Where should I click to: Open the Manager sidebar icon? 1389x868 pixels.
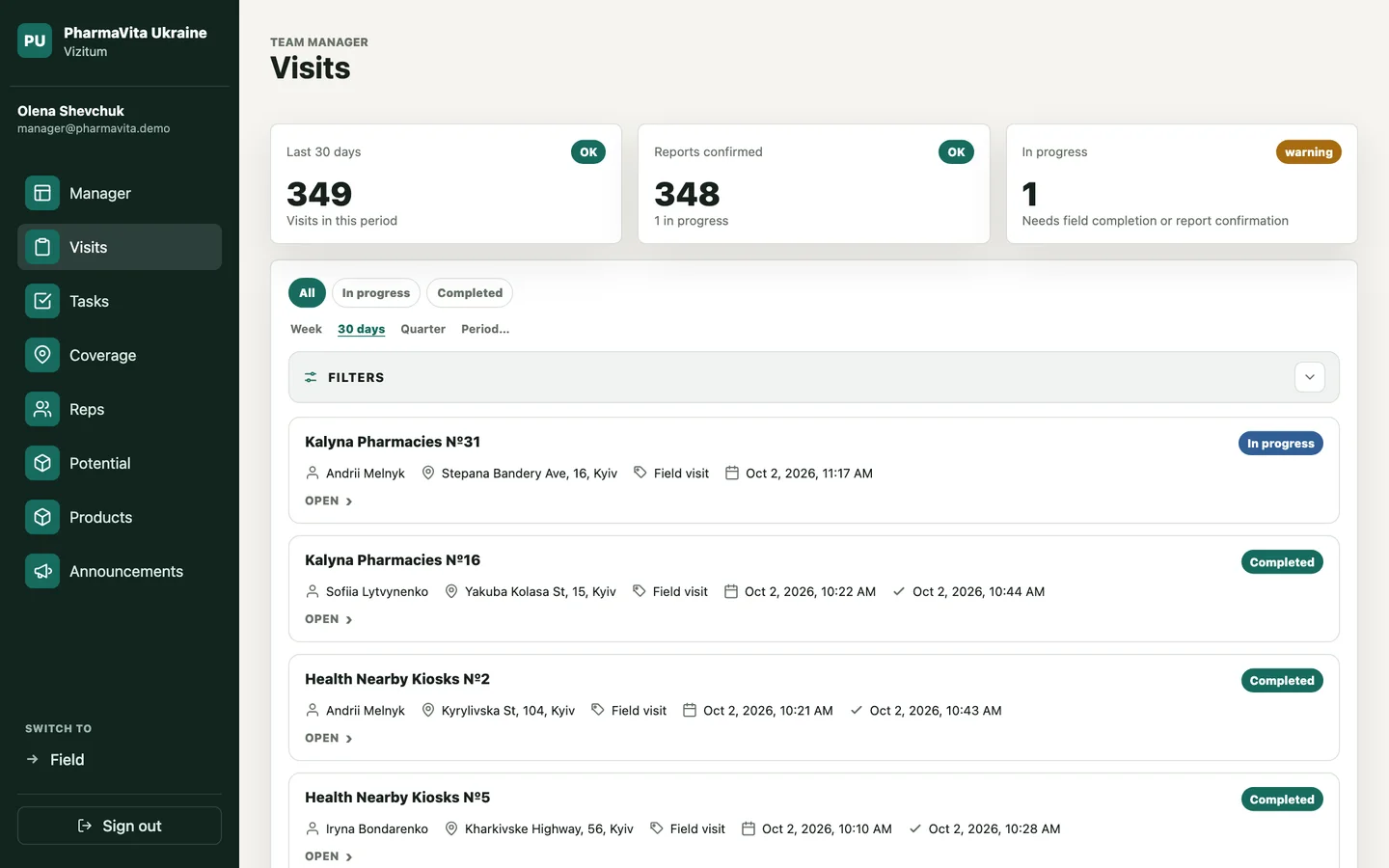(x=42, y=193)
